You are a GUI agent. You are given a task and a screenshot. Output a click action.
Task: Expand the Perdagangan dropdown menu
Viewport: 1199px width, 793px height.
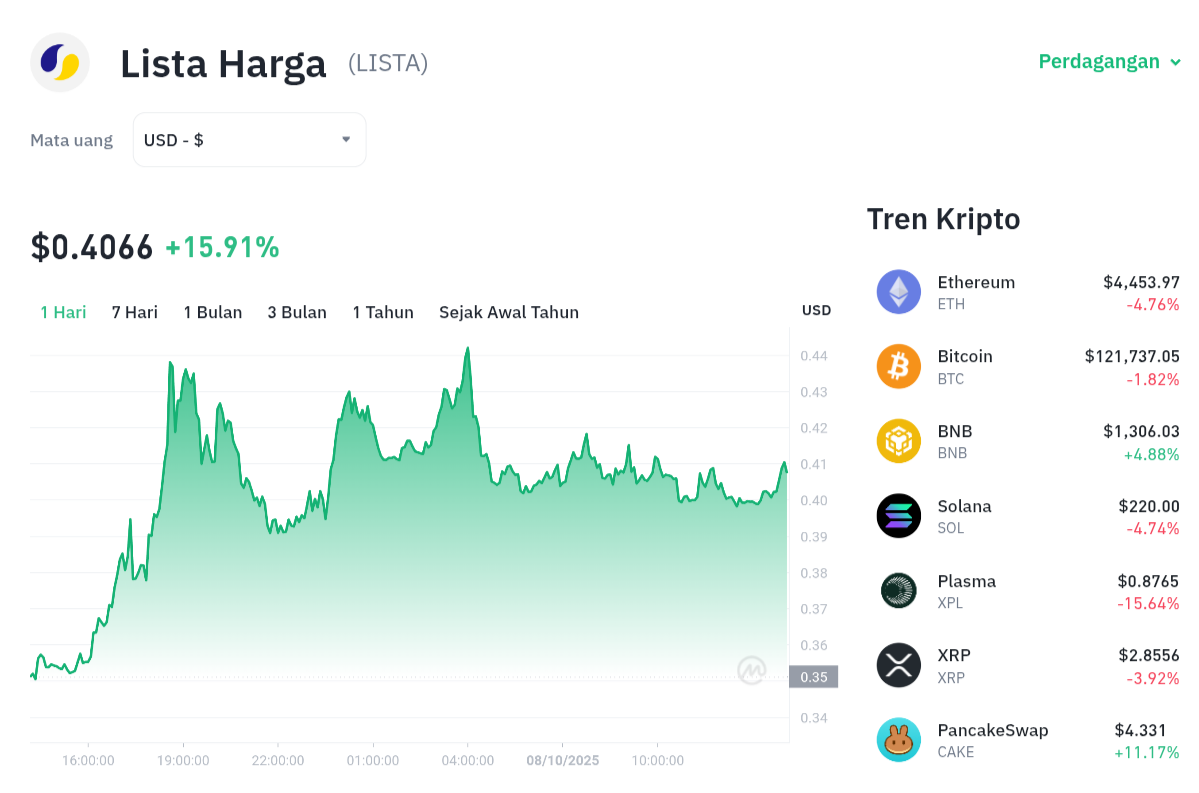point(1110,62)
